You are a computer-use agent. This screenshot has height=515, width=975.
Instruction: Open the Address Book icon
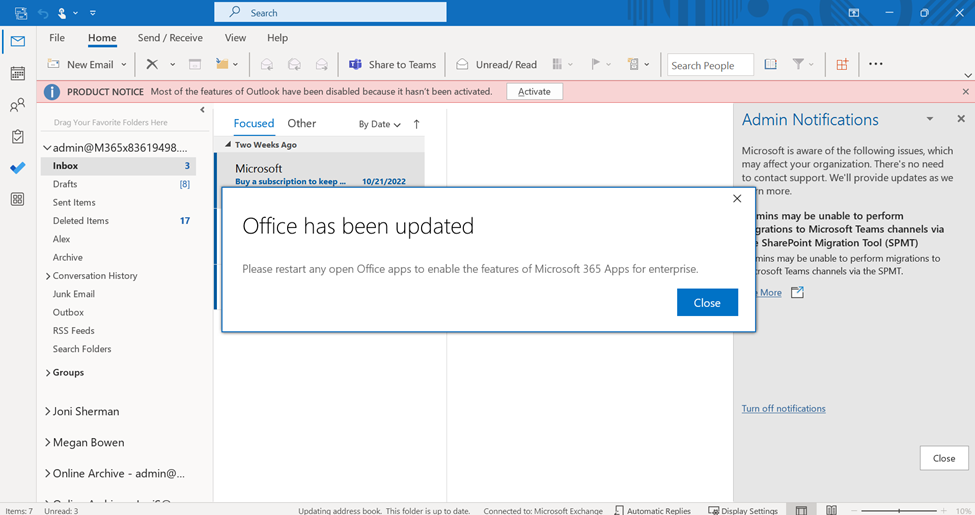pos(770,64)
